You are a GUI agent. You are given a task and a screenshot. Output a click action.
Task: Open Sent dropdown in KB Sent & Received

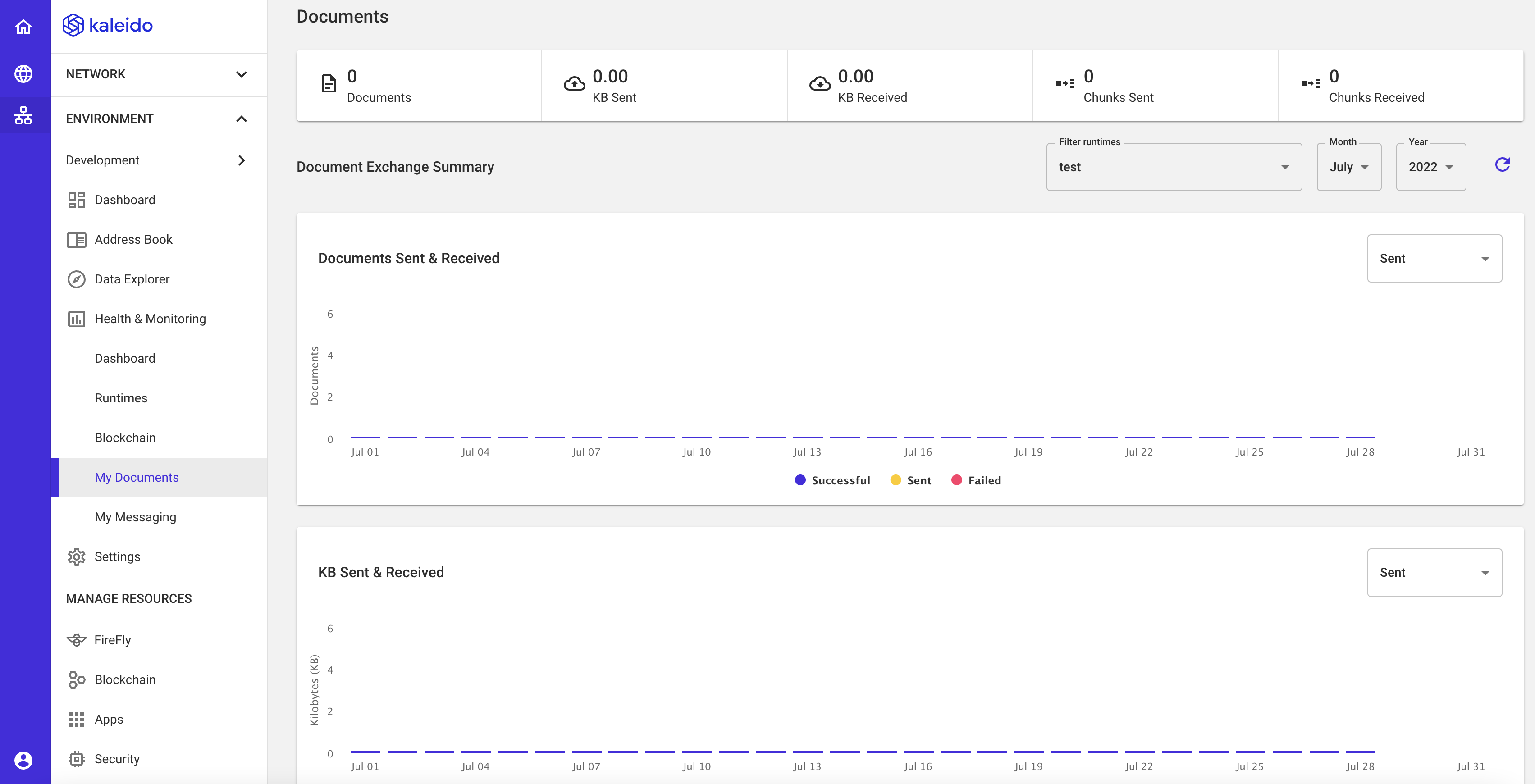coord(1434,573)
